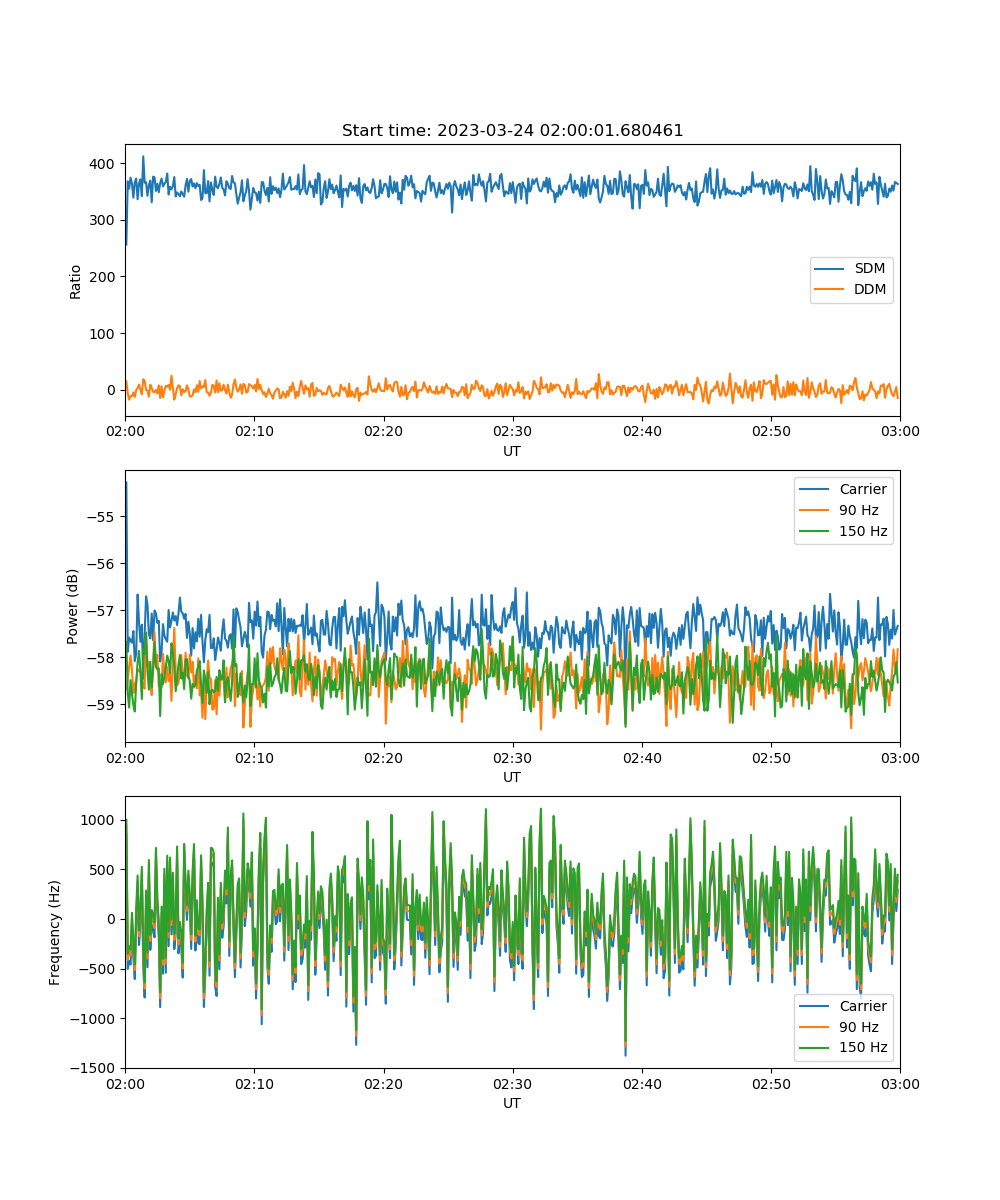1000x1200 pixels.
Task: Click the −55 tick on the Power axis
Action: pos(104,517)
